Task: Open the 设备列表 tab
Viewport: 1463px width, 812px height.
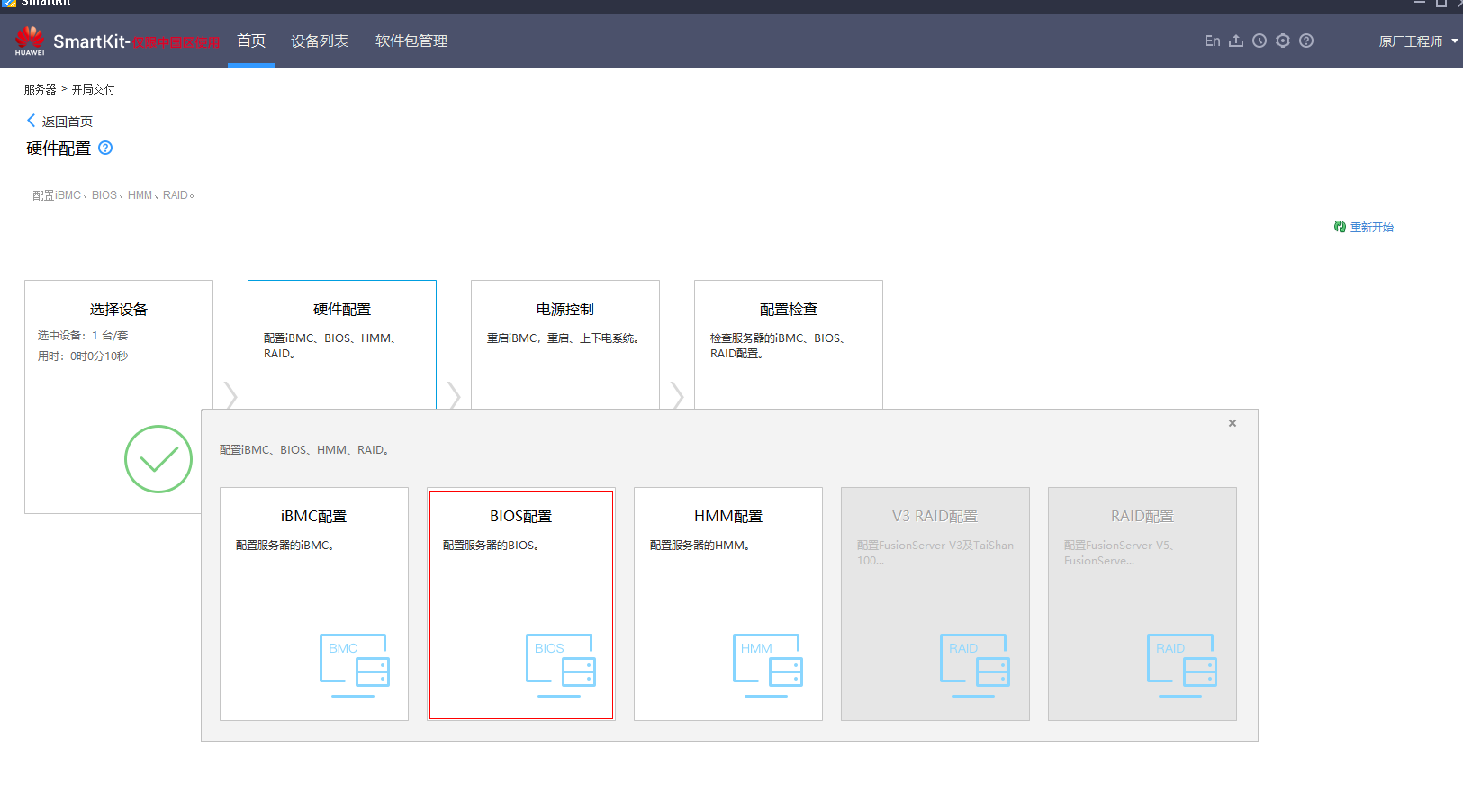Action: [x=320, y=41]
